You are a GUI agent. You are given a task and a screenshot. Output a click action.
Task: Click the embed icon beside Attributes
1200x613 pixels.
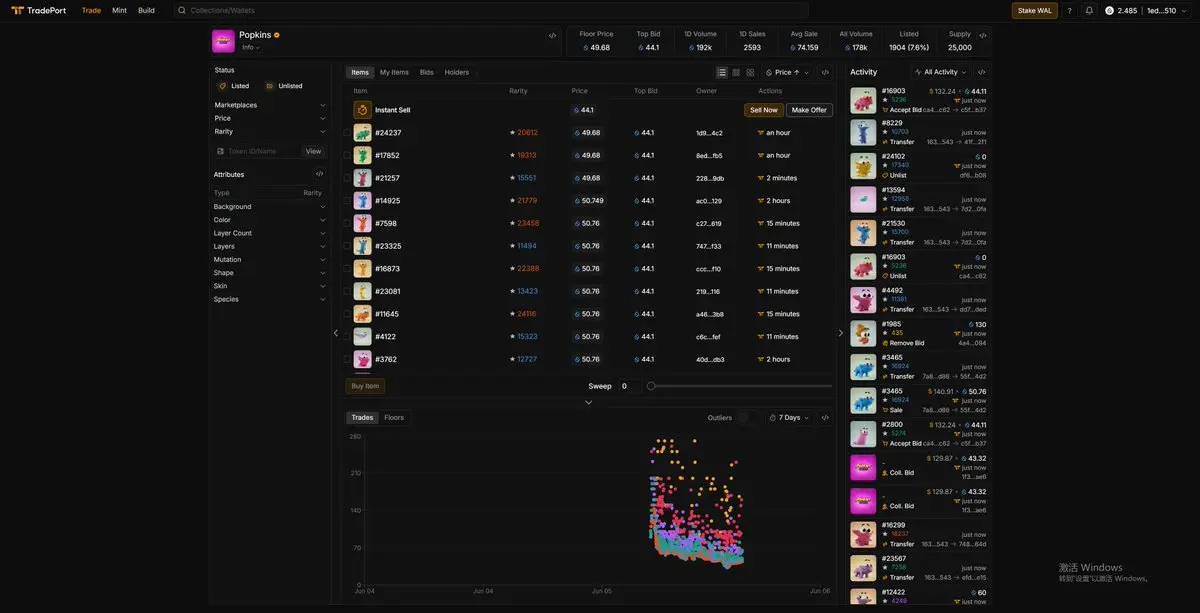(319, 174)
